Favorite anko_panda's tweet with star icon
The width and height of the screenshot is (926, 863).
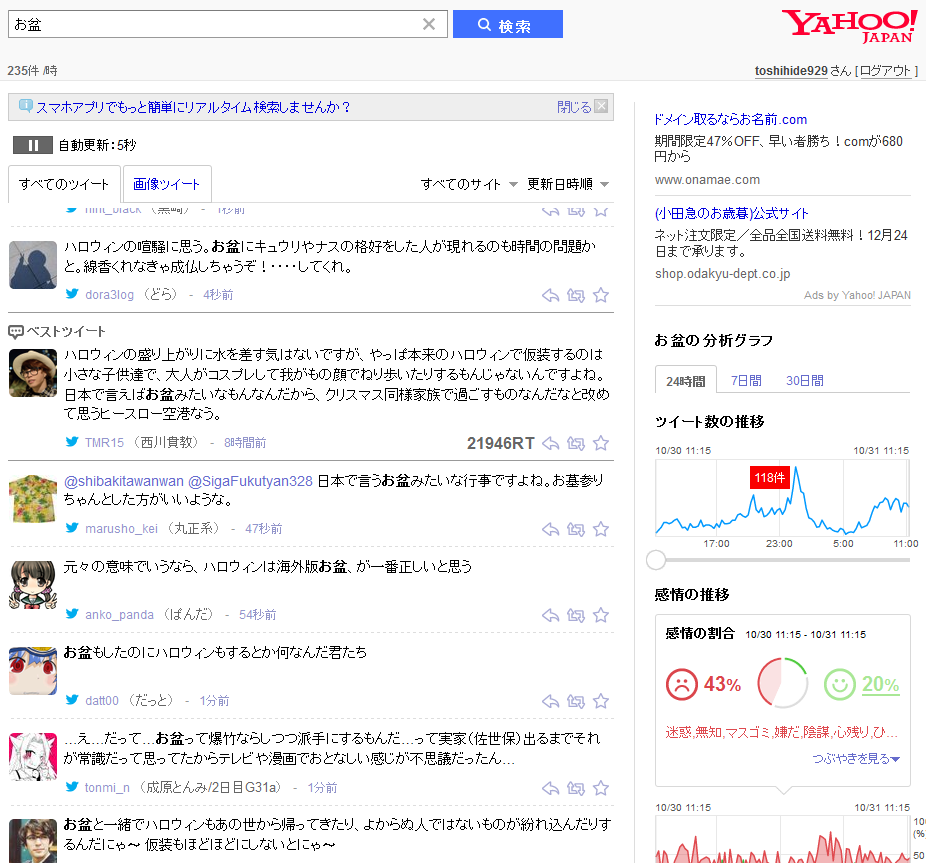pos(601,615)
